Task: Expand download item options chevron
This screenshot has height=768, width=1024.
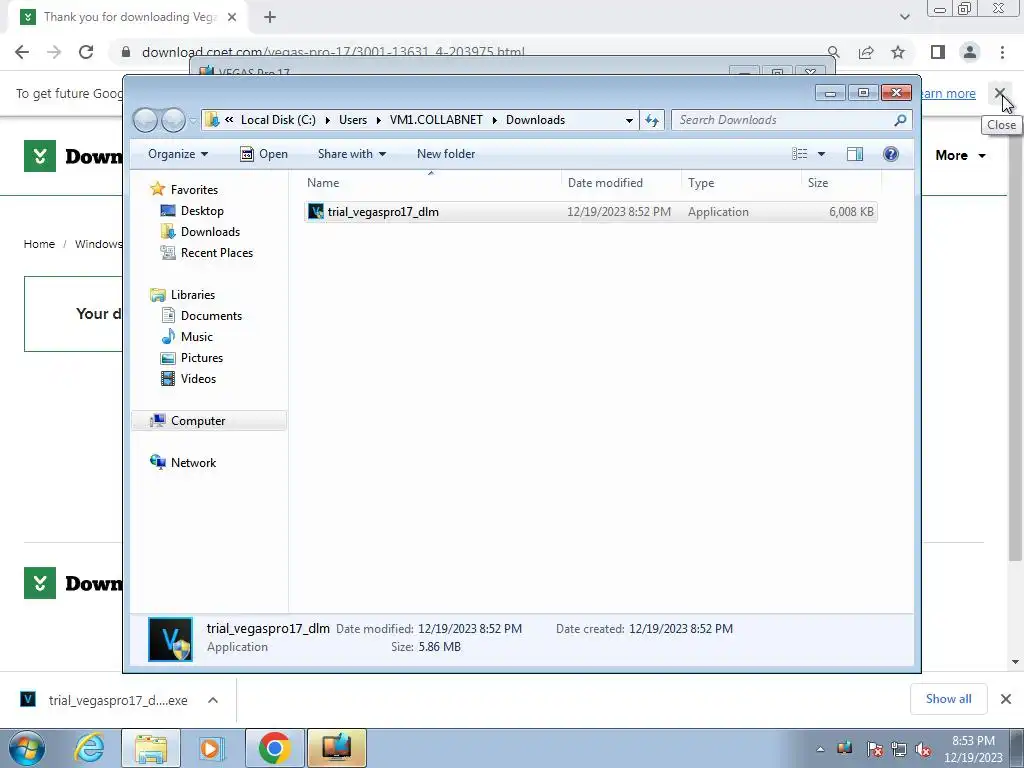Action: pos(213,700)
